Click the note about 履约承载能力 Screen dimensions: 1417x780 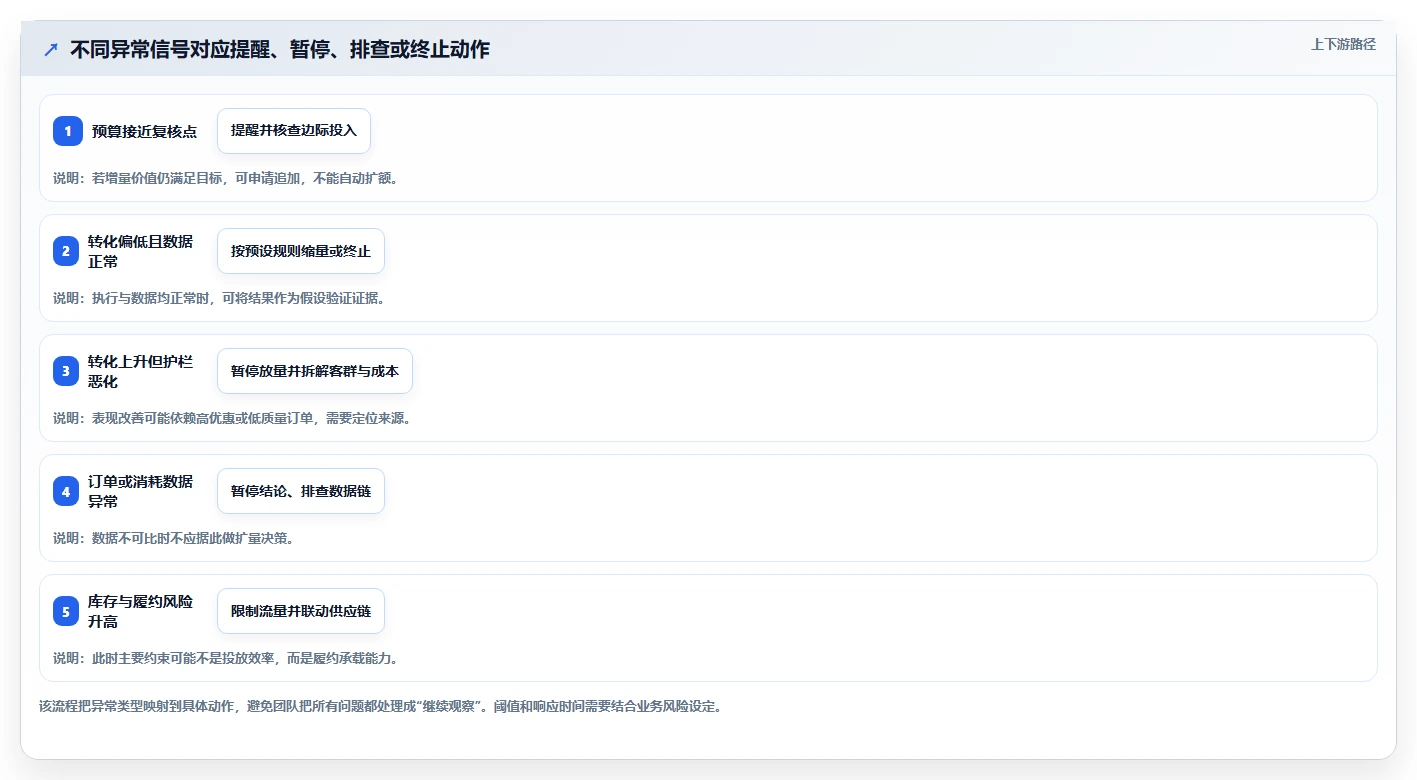point(226,658)
